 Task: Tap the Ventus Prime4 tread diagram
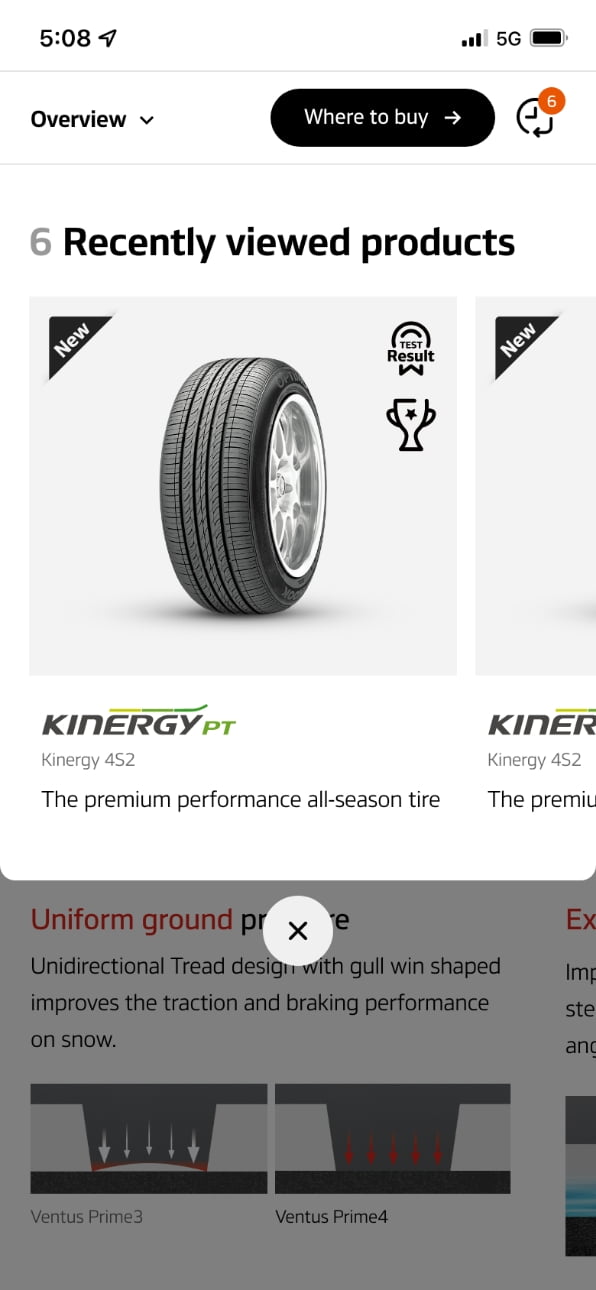pos(393,1138)
